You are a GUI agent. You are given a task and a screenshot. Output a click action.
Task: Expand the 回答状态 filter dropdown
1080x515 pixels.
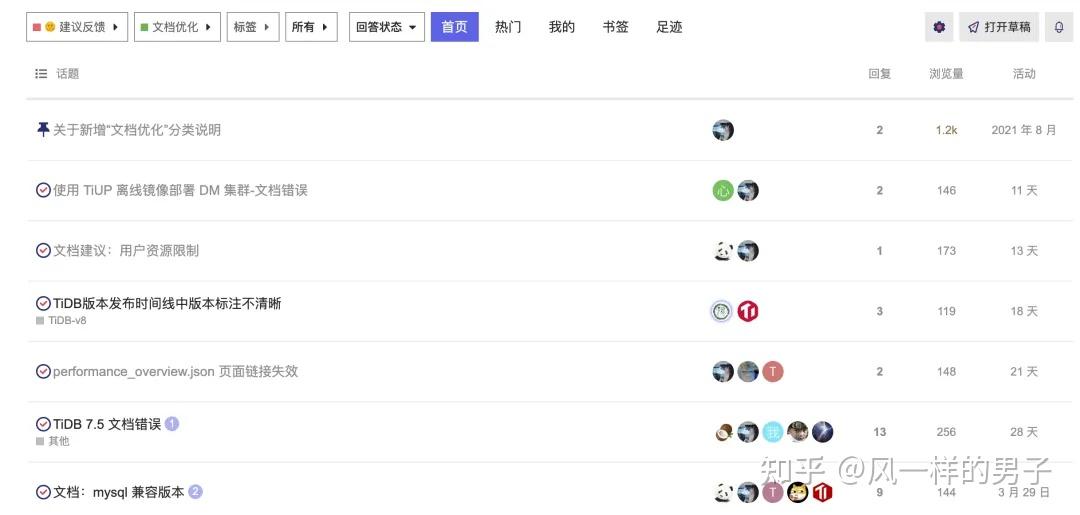click(386, 27)
